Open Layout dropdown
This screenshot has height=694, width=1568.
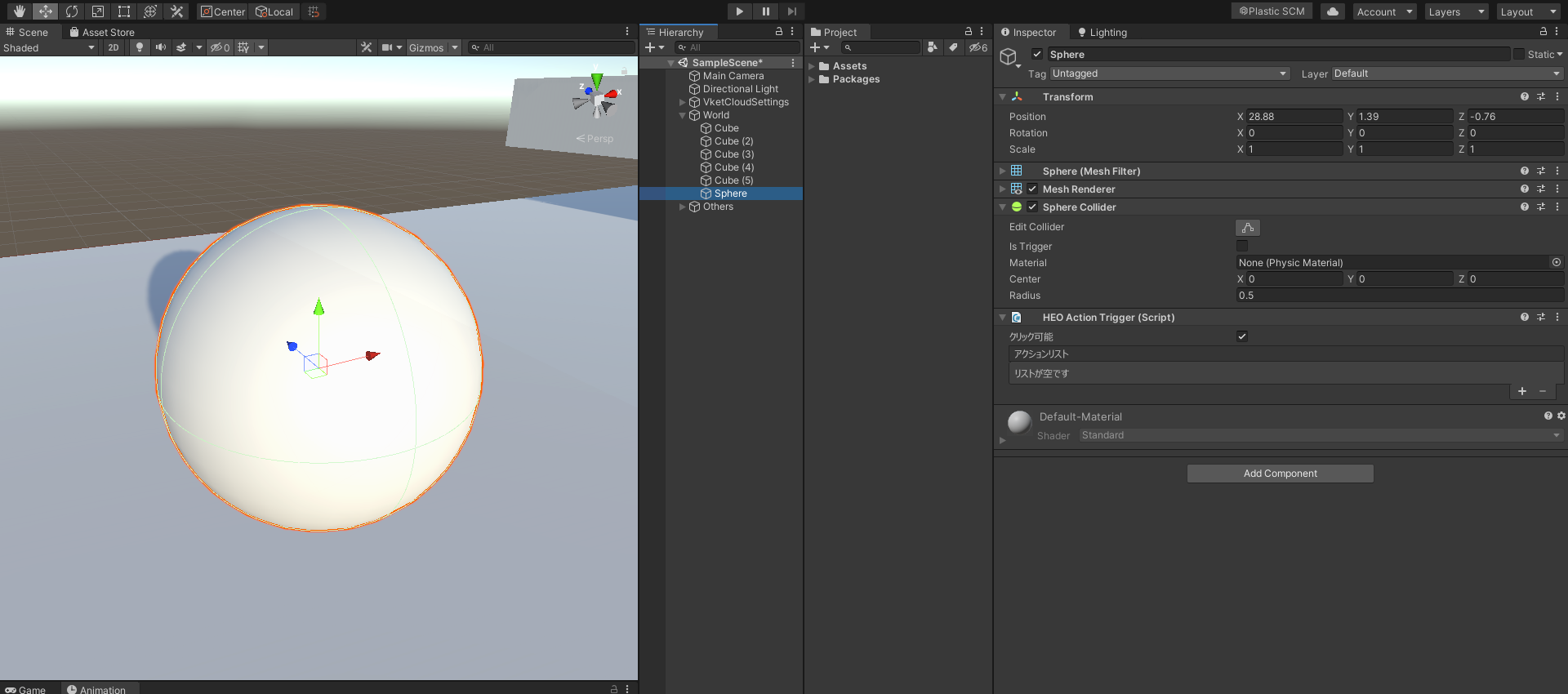point(1529,11)
